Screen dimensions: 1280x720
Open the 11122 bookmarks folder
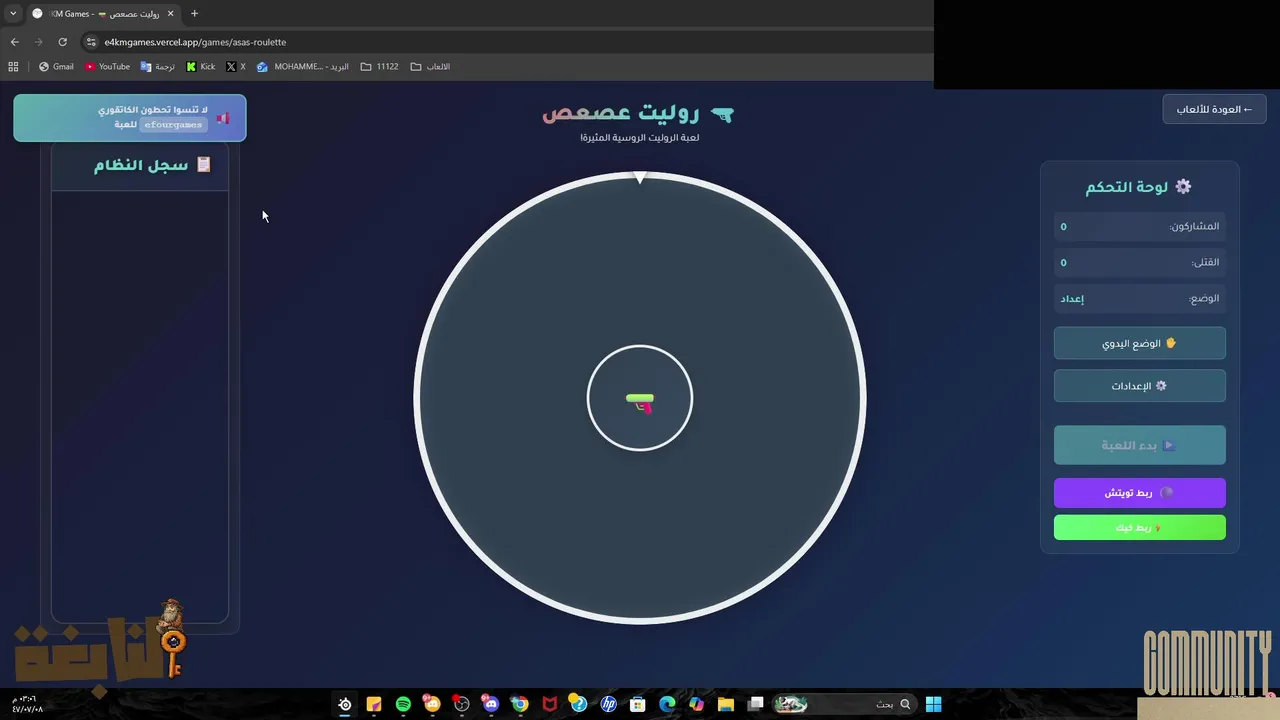tap(379, 67)
